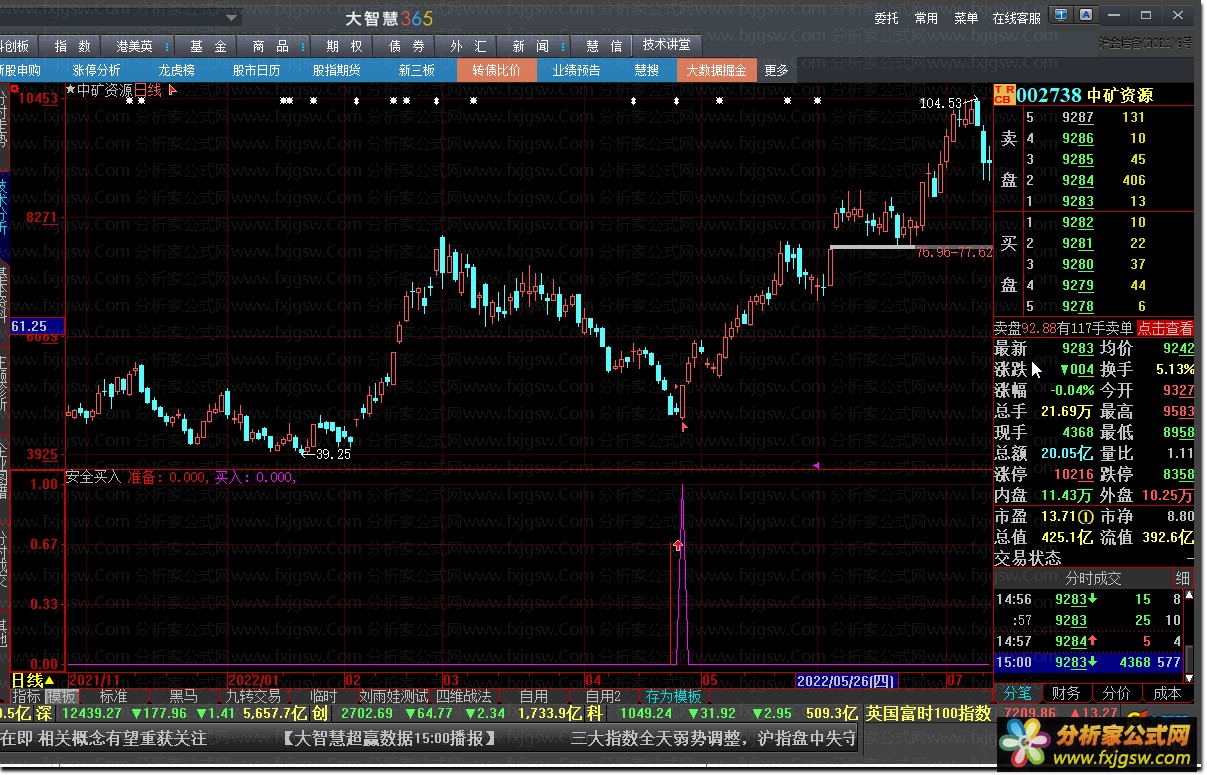Click the TRCB badge beside stock code

1005,95
